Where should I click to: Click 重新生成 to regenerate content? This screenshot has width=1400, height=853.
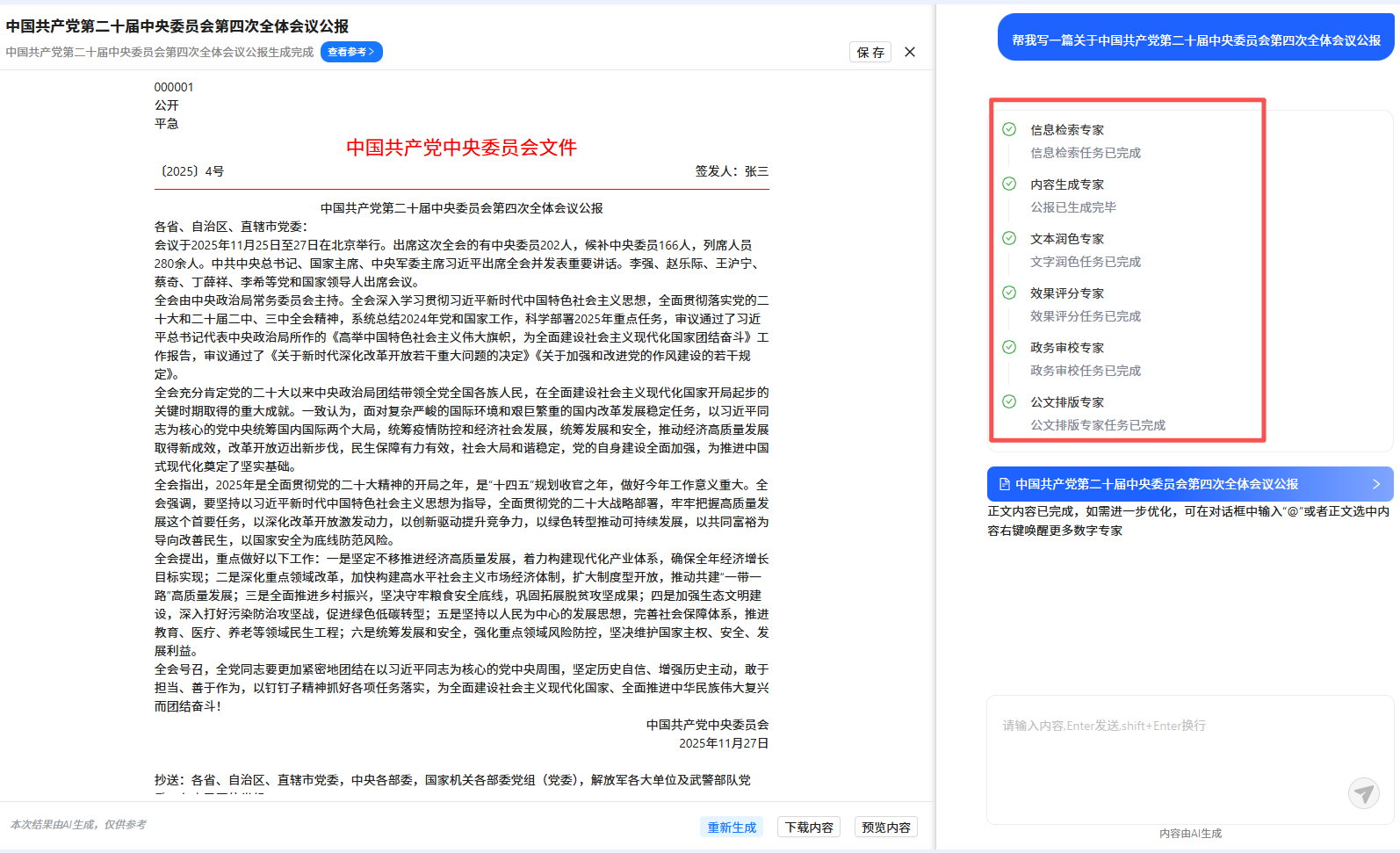732,827
